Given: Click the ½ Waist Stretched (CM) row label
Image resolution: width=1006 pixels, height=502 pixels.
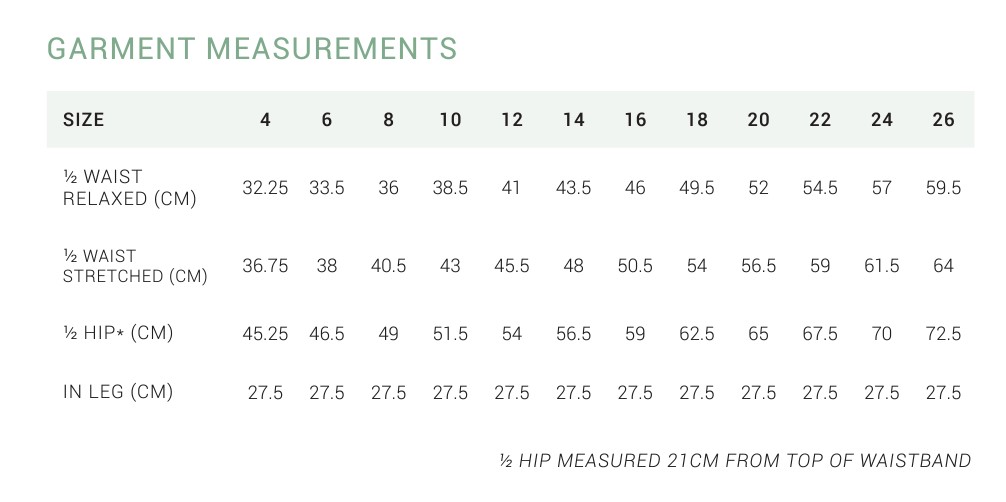Looking at the screenshot, I should 135,266.
